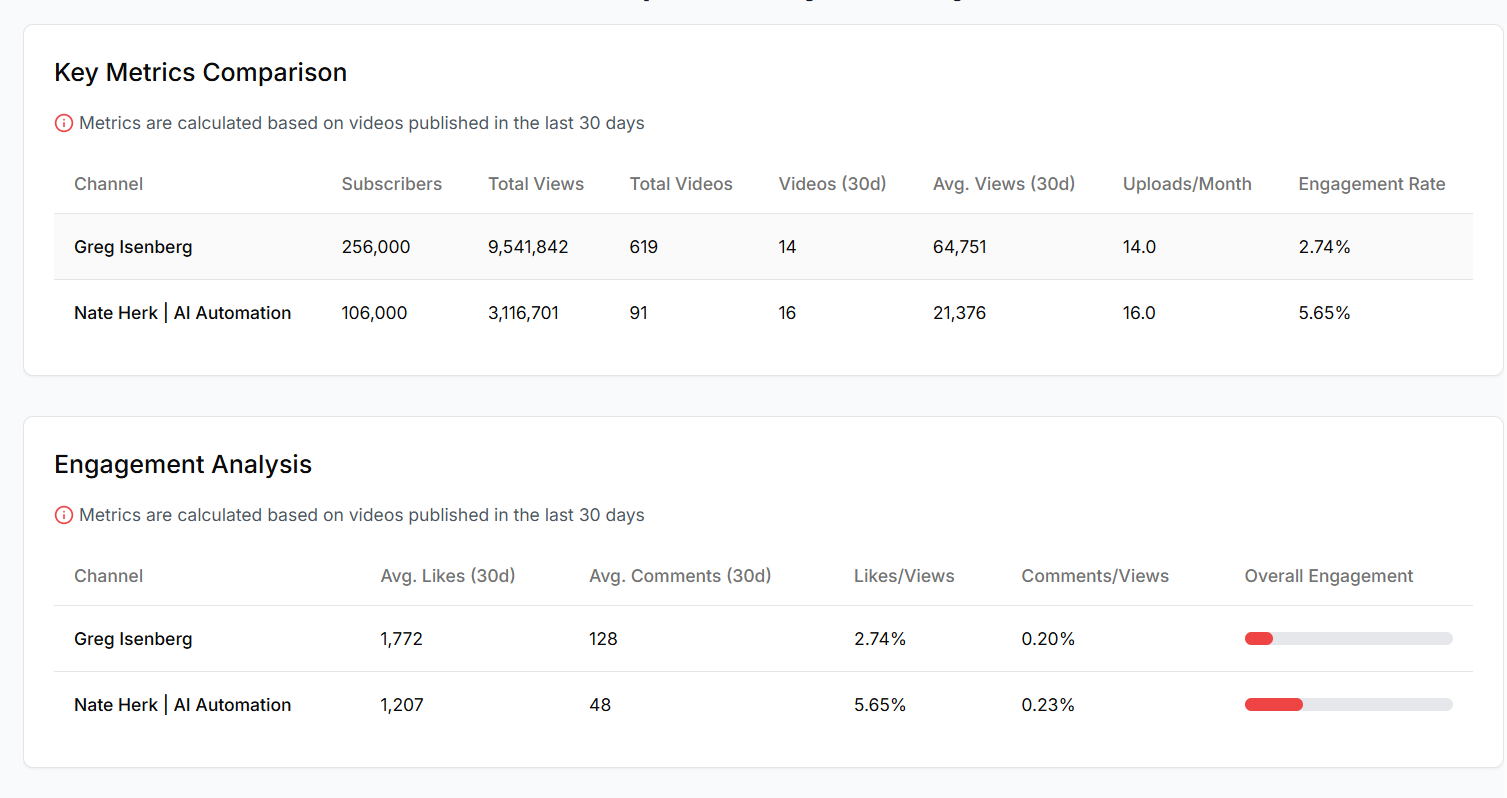The image size is (1507, 798).
Task: Click the 91 total videos value
Action: [x=639, y=313]
